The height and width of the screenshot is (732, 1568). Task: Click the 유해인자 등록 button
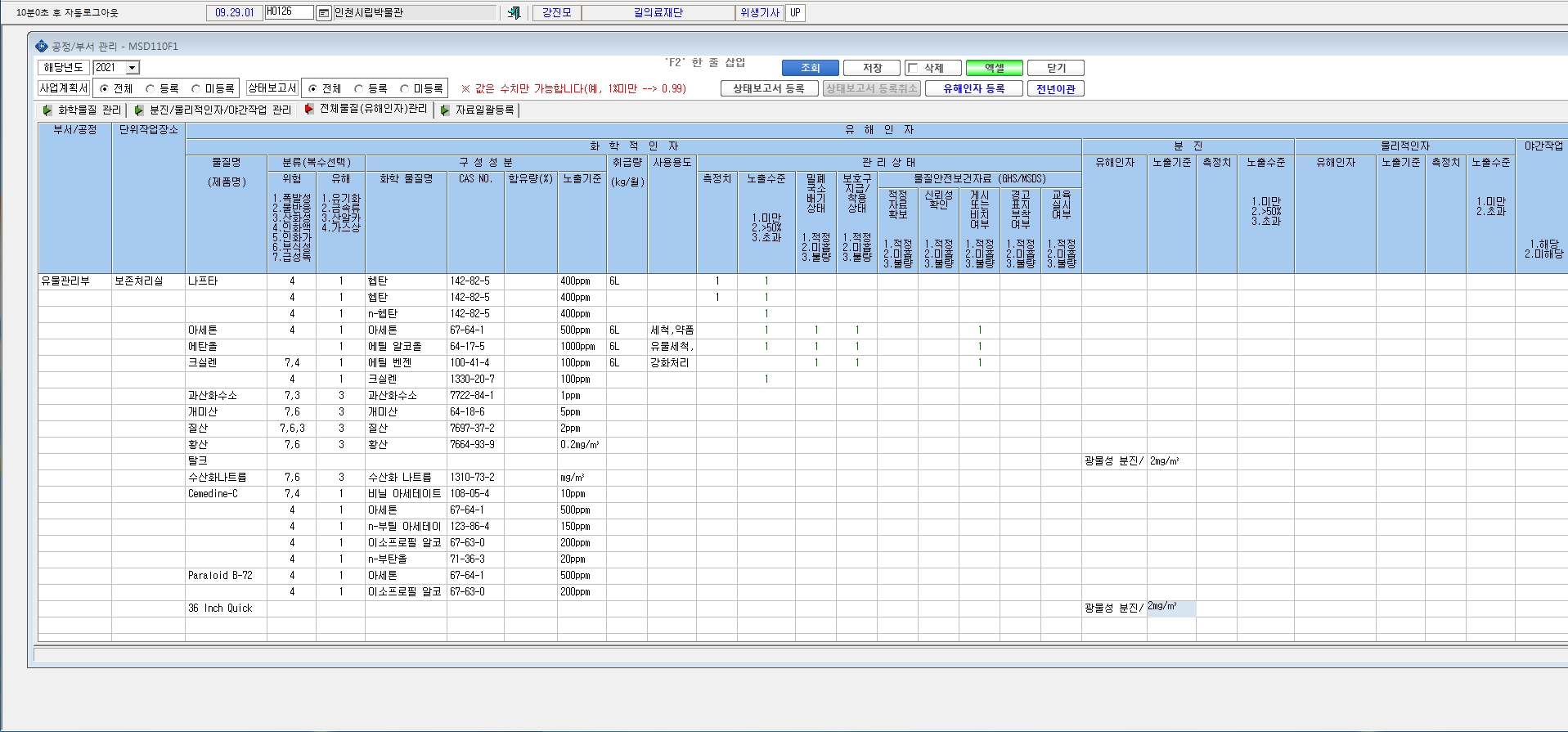tap(974, 88)
